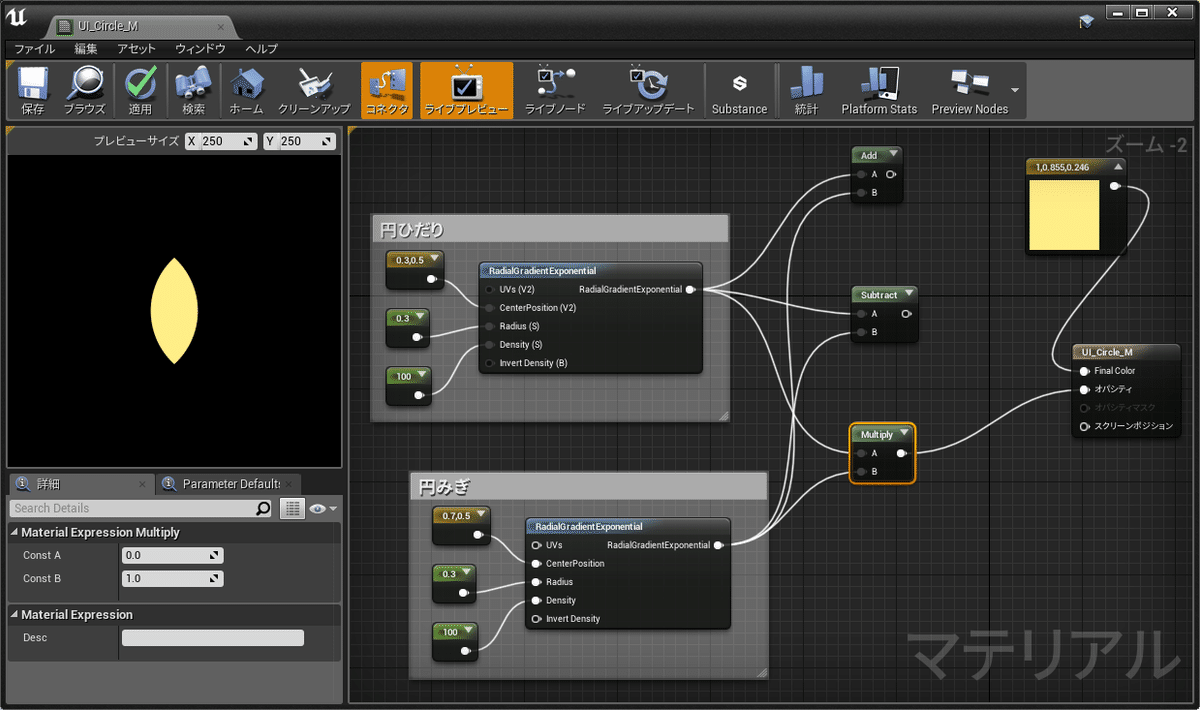The height and width of the screenshot is (710, 1200).
Task: Collapse the Material Expression Multiply section
Action: (14, 533)
